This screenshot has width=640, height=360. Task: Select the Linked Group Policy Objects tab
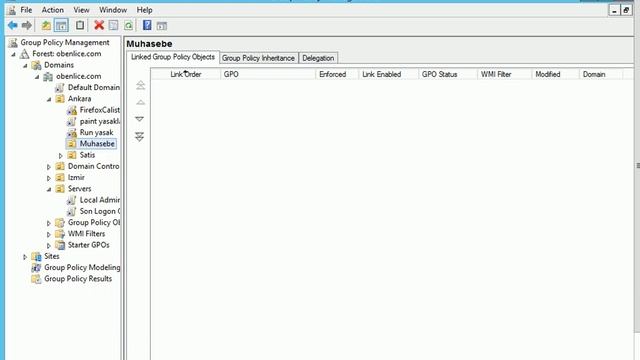[173, 57]
